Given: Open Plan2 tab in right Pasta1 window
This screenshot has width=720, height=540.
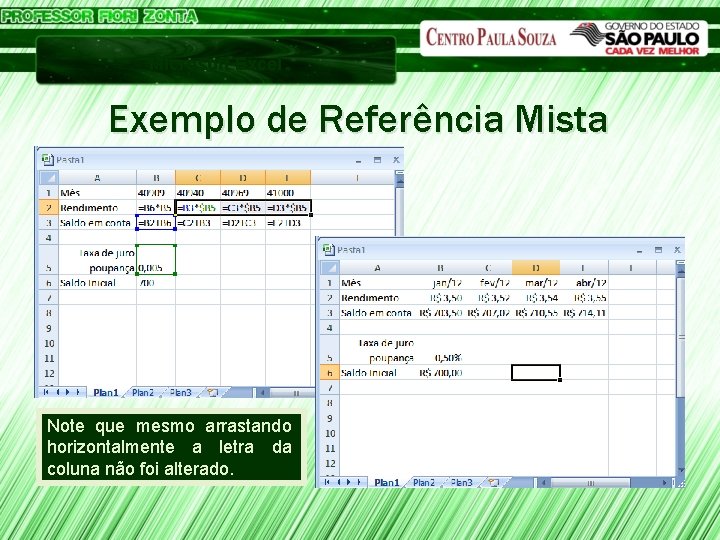Looking at the screenshot, I should (424, 483).
